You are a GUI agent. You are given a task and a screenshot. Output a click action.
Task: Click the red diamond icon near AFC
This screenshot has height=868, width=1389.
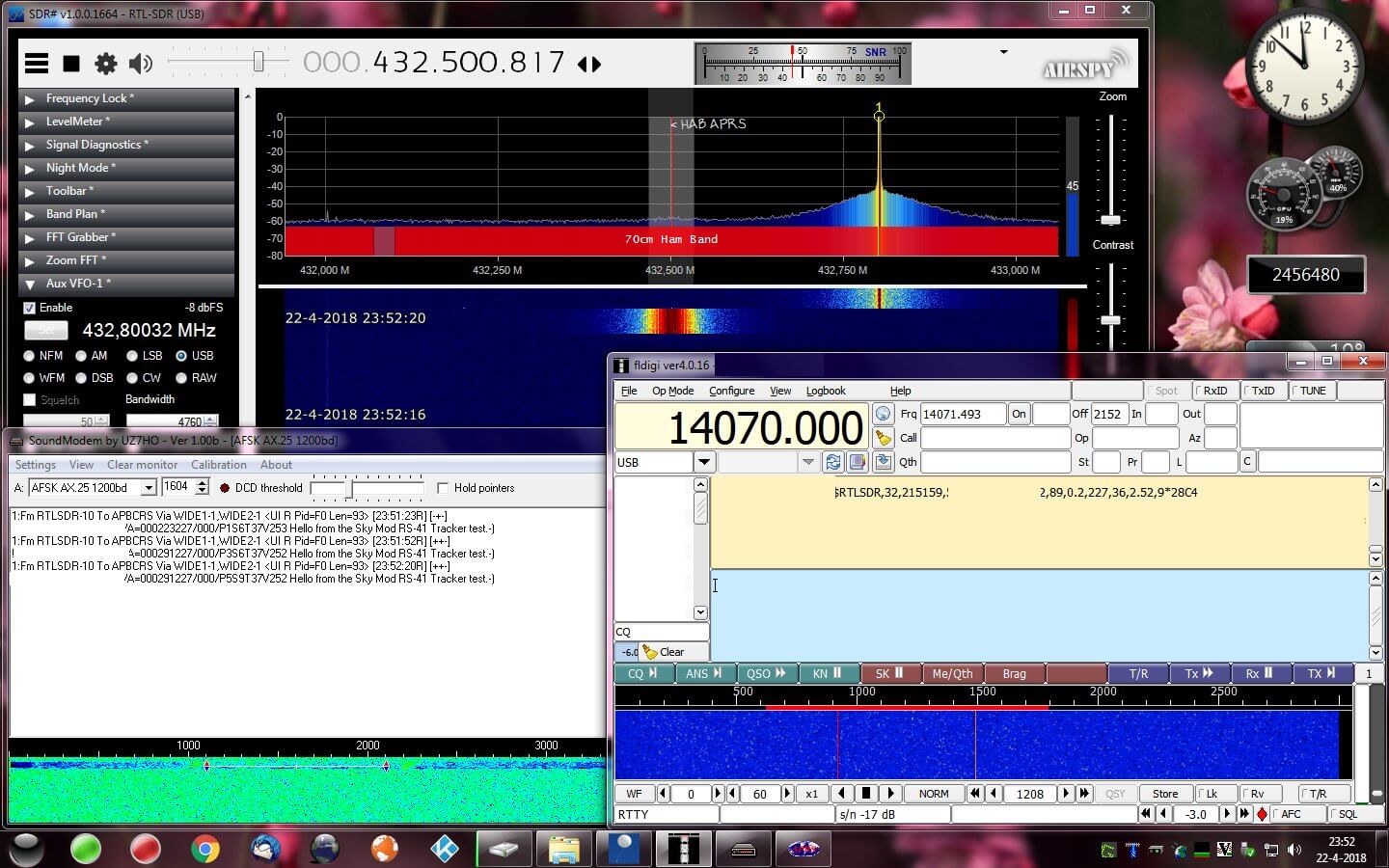[1262, 815]
